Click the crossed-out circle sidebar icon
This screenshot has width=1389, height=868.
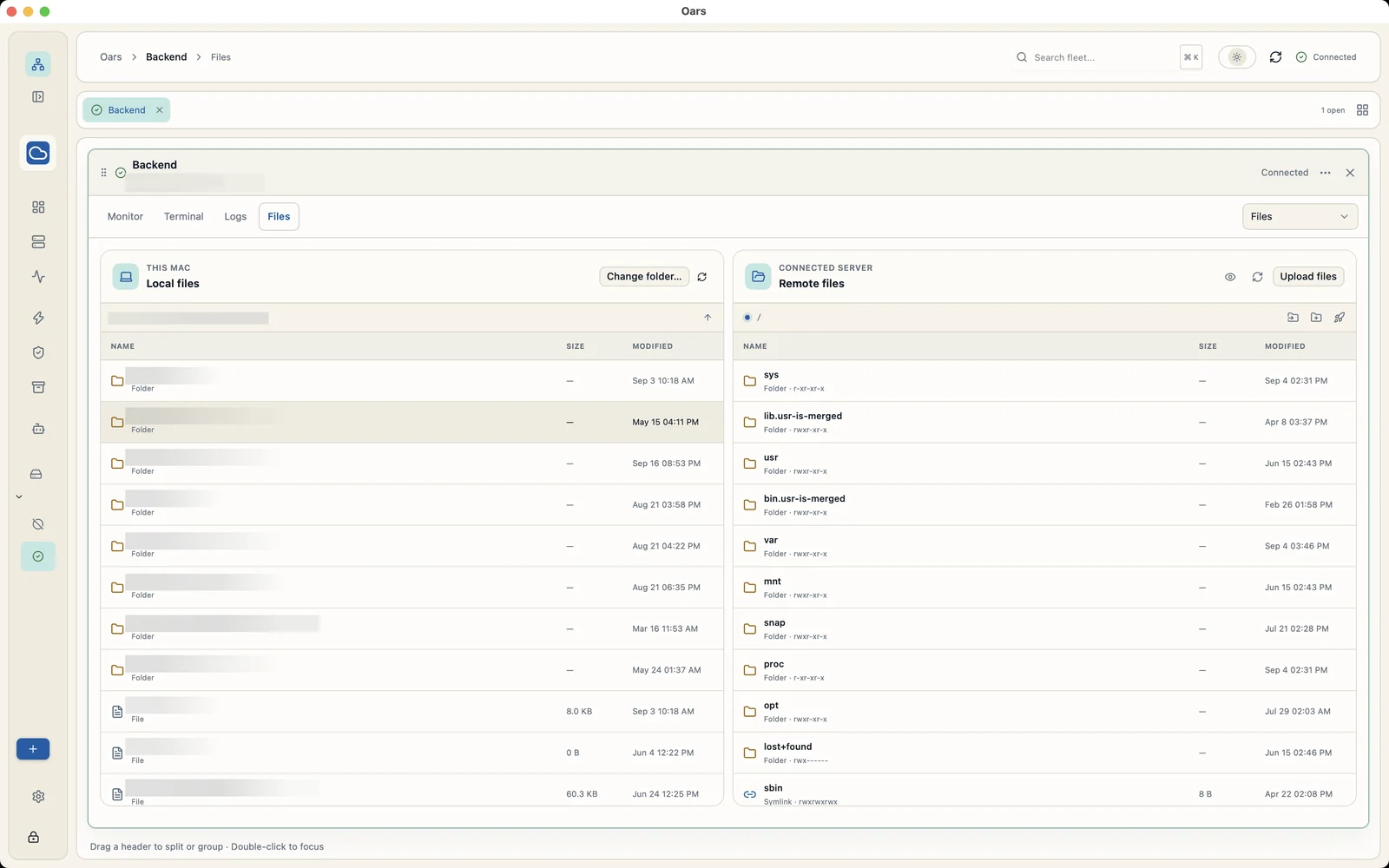[37, 524]
